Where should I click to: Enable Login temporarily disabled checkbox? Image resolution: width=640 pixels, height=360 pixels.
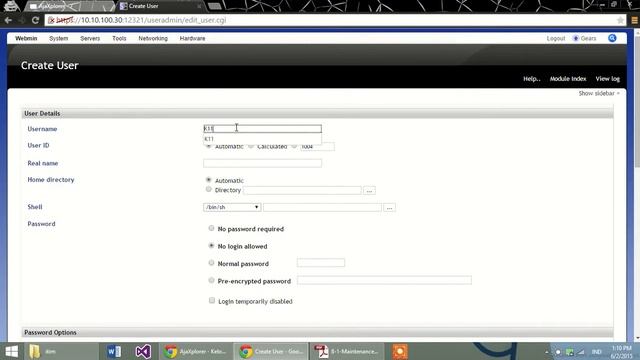pos(211,300)
